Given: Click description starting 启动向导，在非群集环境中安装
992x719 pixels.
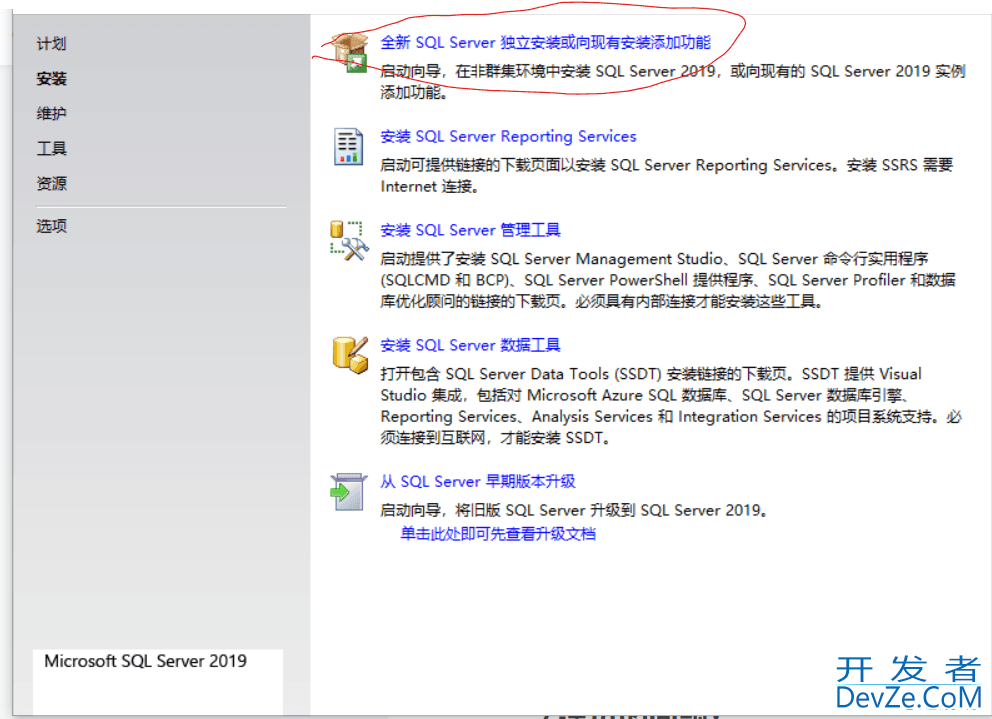Looking at the screenshot, I should pyautogui.click(x=673, y=82).
